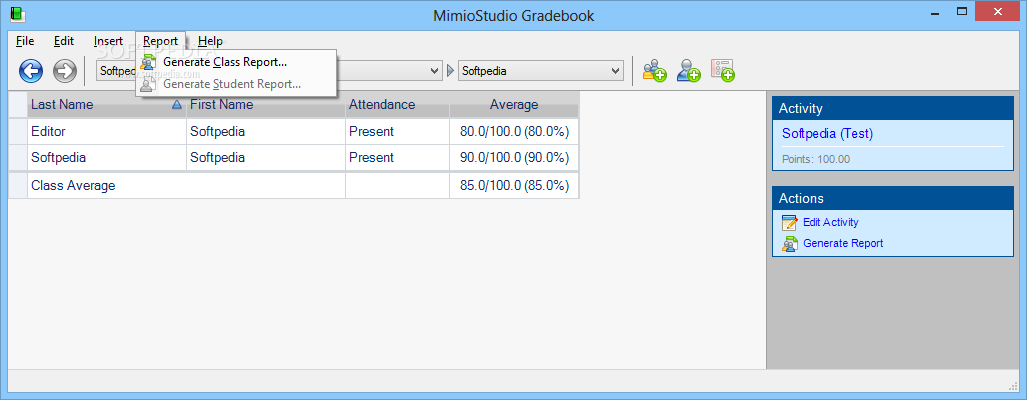Click the gray Forward navigation arrow

[x=65, y=71]
